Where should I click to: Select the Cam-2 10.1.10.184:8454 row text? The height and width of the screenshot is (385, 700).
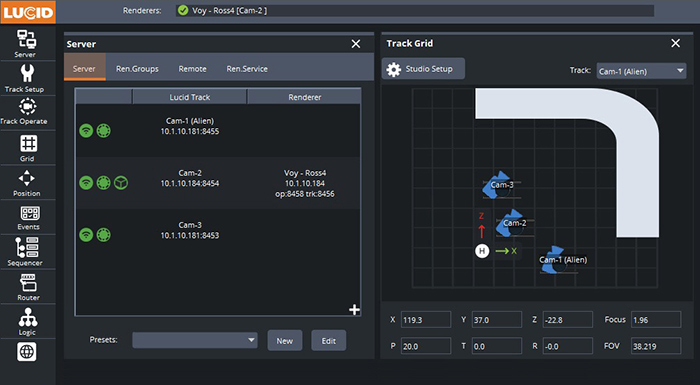click(x=190, y=178)
